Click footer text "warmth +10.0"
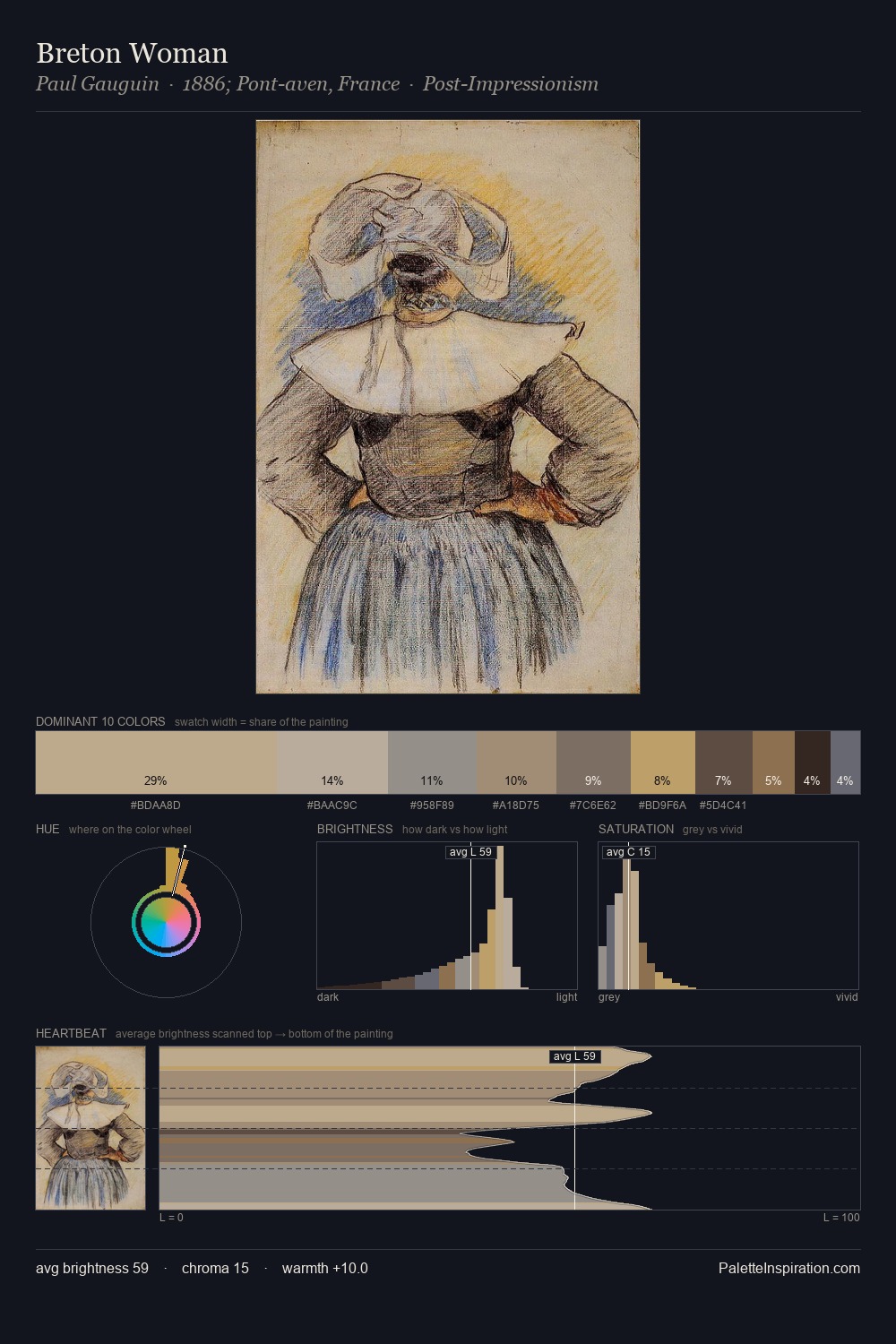This screenshot has width=896, height=1344. tap(325, 1268)
